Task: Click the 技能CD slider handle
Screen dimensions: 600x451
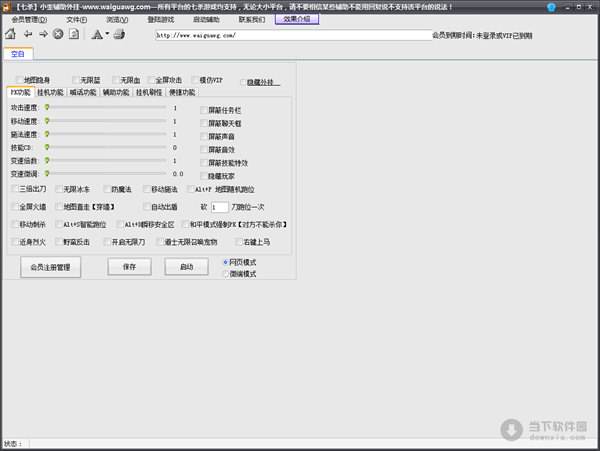Action: [x=47, y=147]
